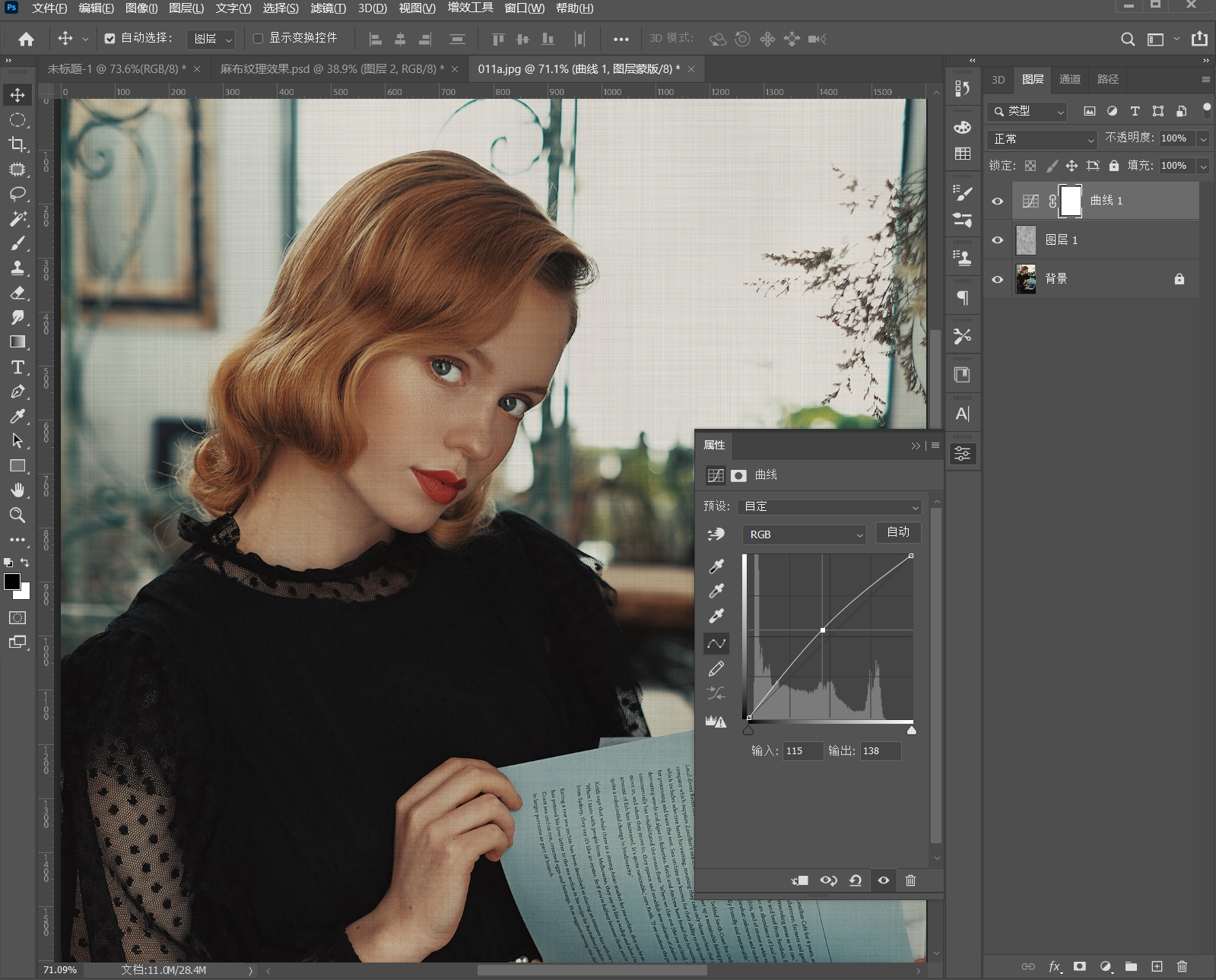Delete the adjustment layer via Properties trash icon
This screenshot has height=980, width=1216.
910,880
